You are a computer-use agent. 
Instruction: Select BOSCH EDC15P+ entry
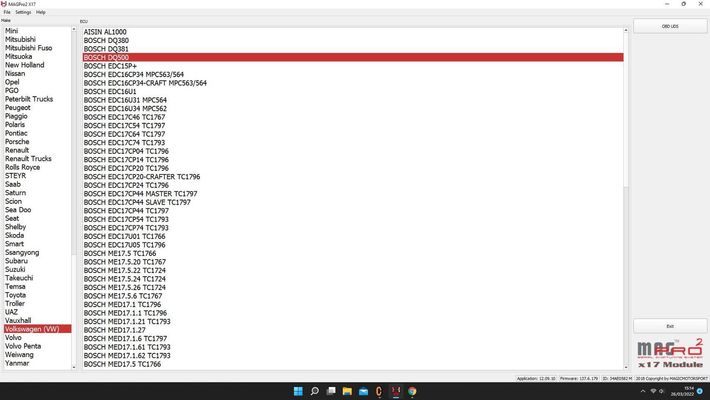click(x=353, y=66)
